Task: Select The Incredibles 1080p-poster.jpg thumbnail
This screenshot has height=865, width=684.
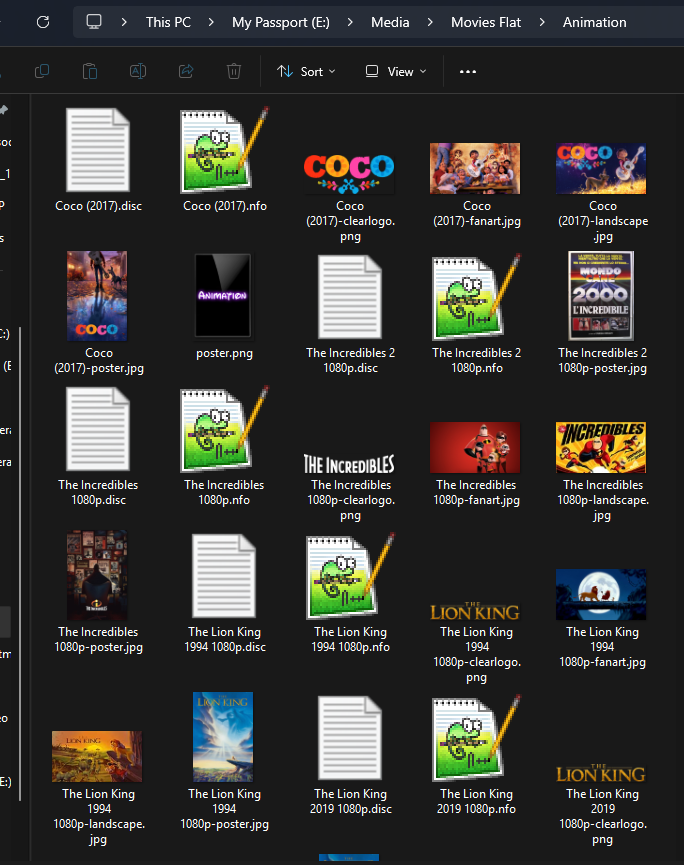Action: [x=97, y=575]
